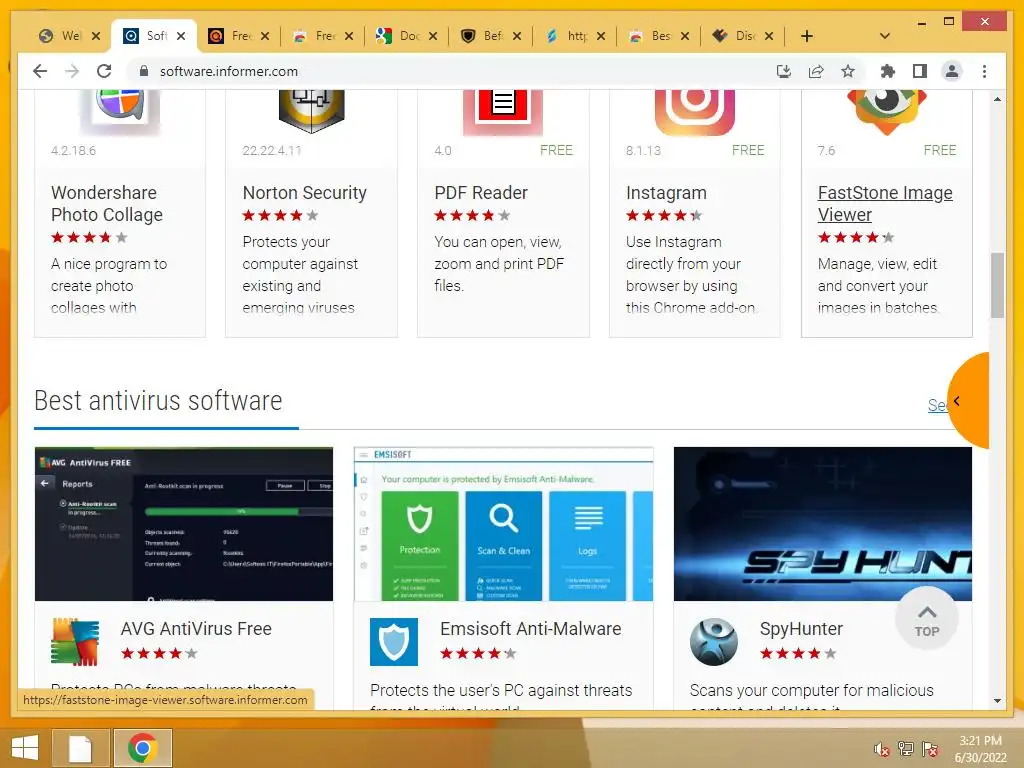
Task: Click the muted volume tray icon
Action: [x=882, y=749]
